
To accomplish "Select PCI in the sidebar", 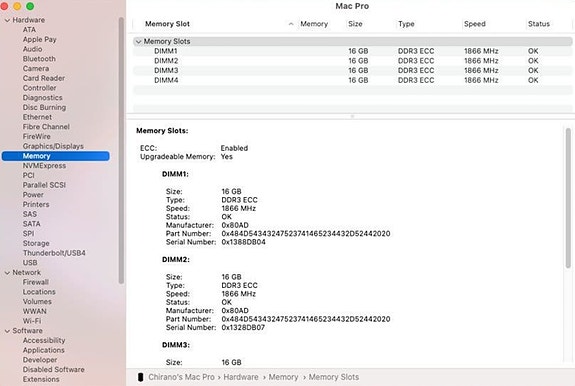I will point(29,175).
